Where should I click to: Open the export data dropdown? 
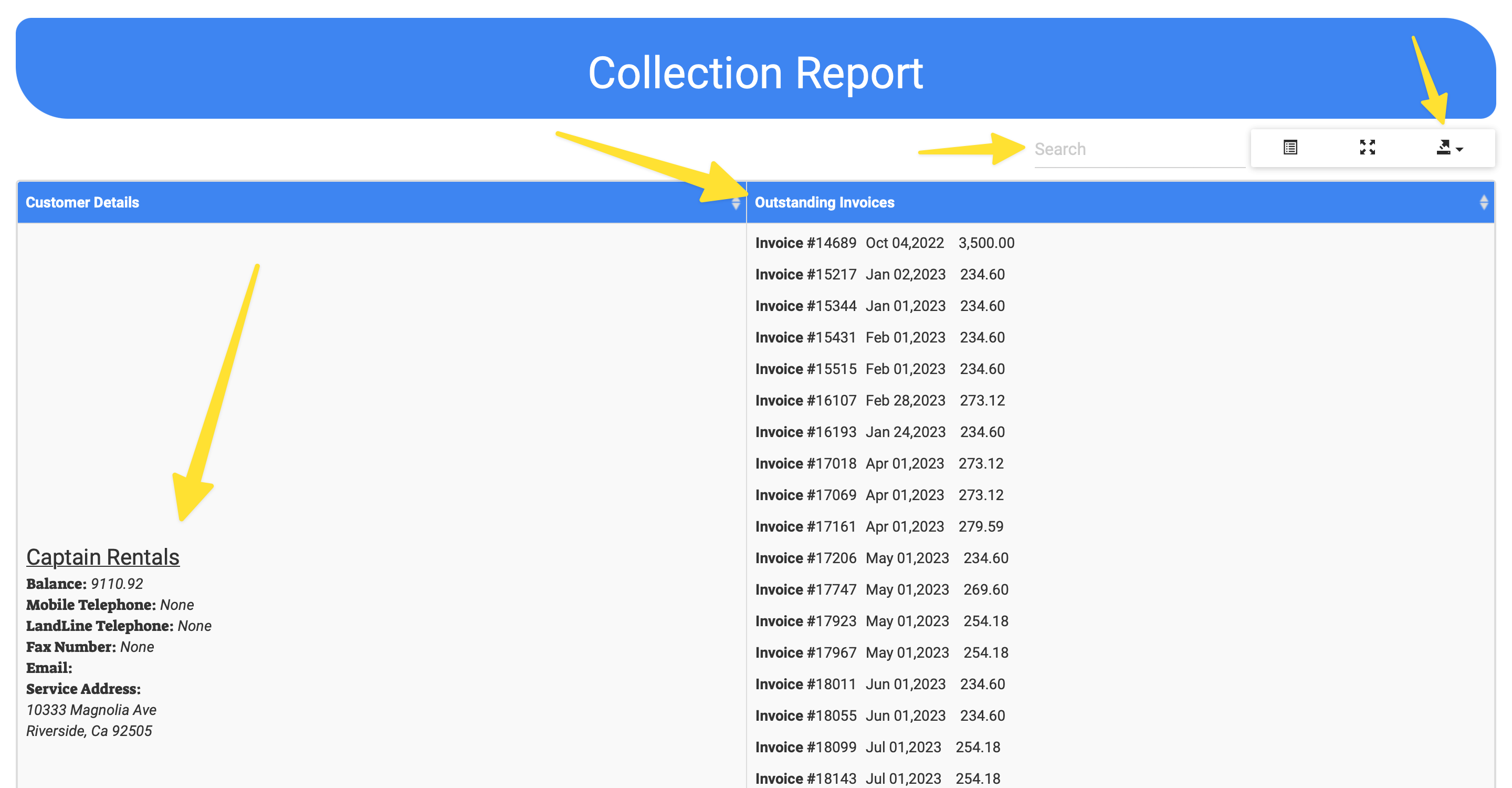(x=1448, y=148)
